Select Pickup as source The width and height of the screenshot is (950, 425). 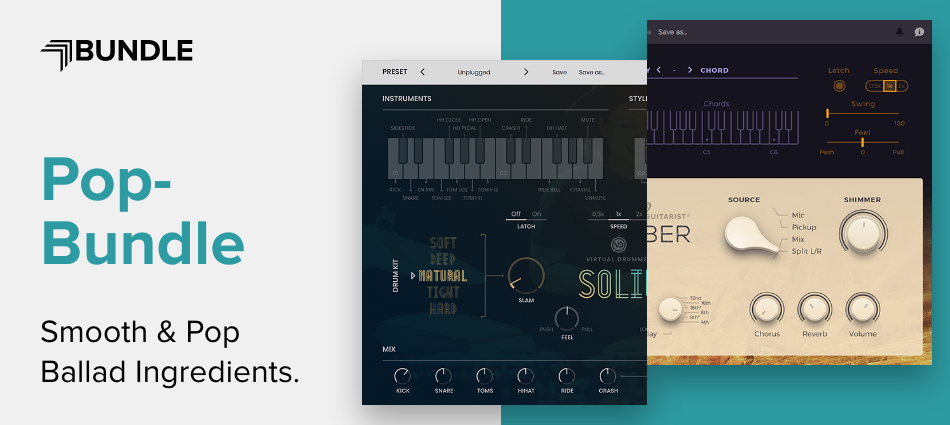coord(804,227)
